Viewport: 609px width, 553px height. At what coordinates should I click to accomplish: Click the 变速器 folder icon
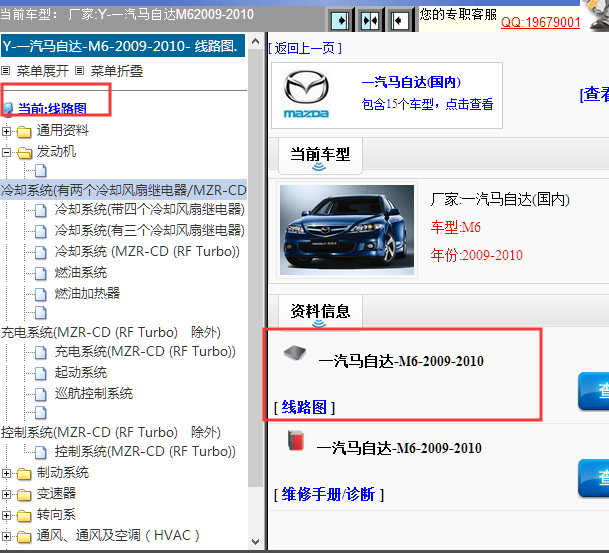click(x=24, y=494)
